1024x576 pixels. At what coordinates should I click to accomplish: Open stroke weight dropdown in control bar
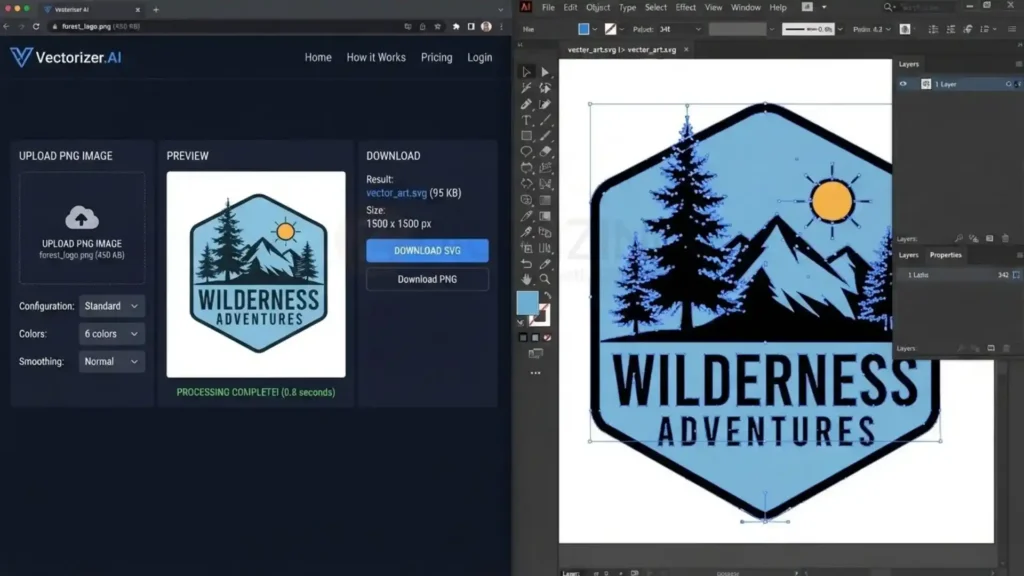click(698, 29)
